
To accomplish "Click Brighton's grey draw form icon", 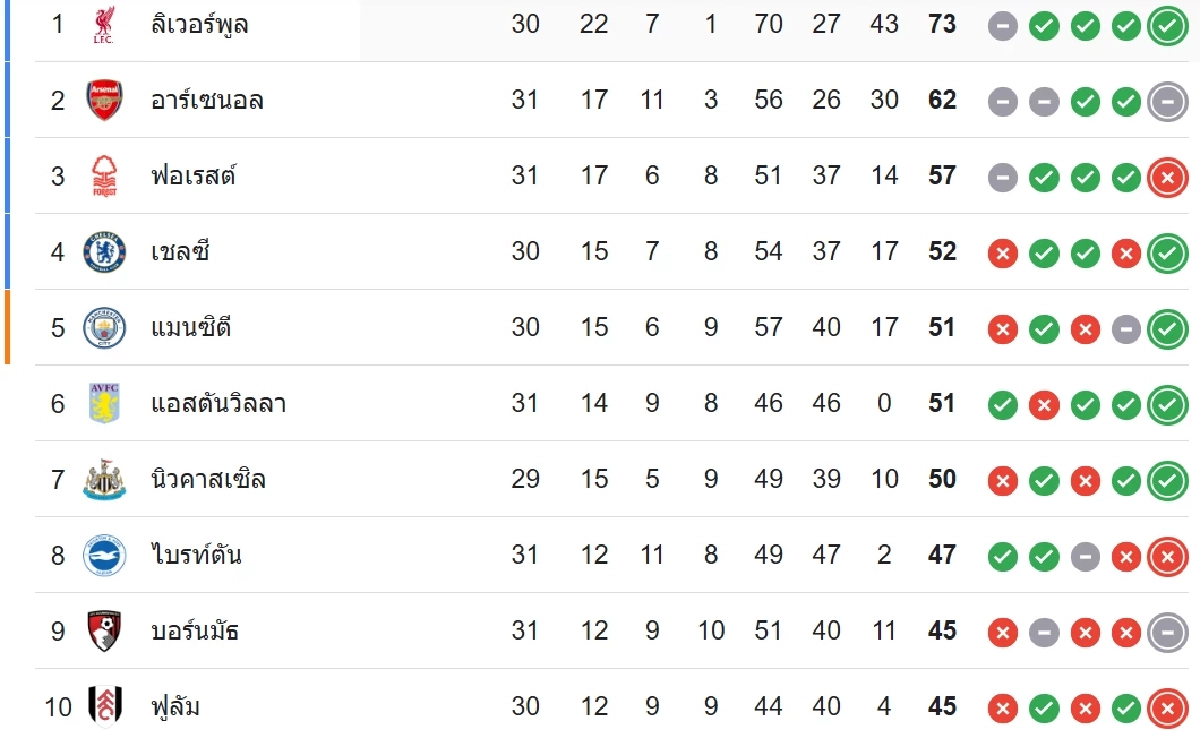I will click(1085, 557).
